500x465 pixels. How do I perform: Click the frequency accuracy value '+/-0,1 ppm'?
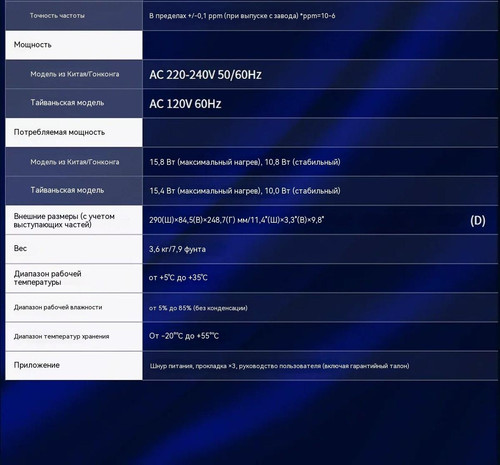[205, 16]
